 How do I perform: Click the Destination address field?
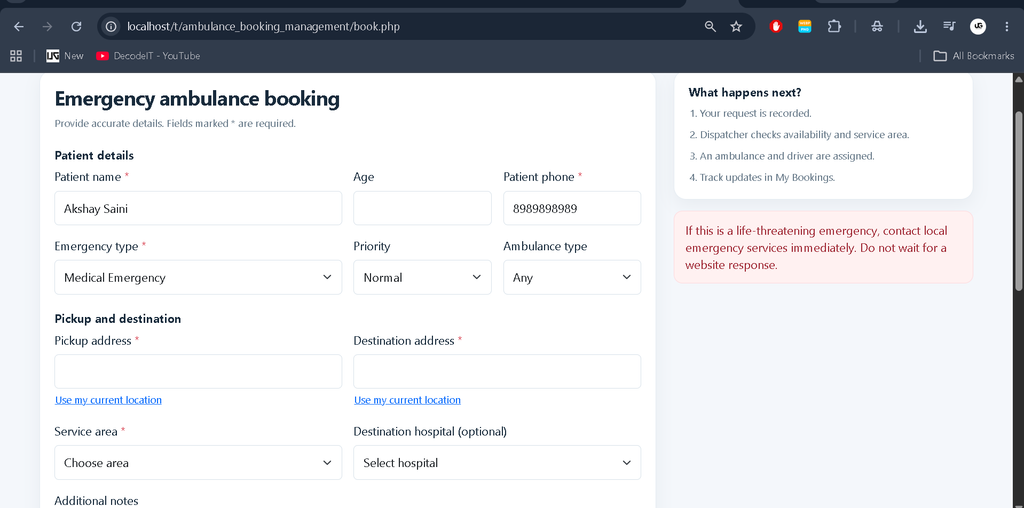(x=497, y=372)
